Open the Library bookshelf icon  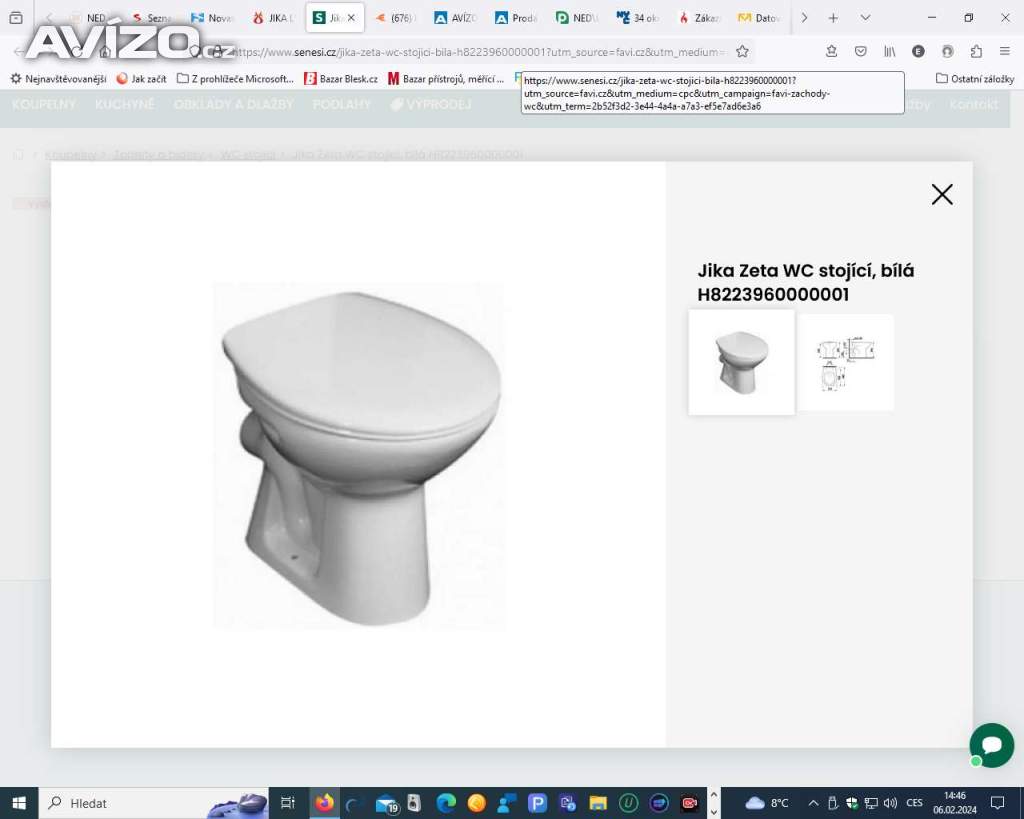click(889, 51)
